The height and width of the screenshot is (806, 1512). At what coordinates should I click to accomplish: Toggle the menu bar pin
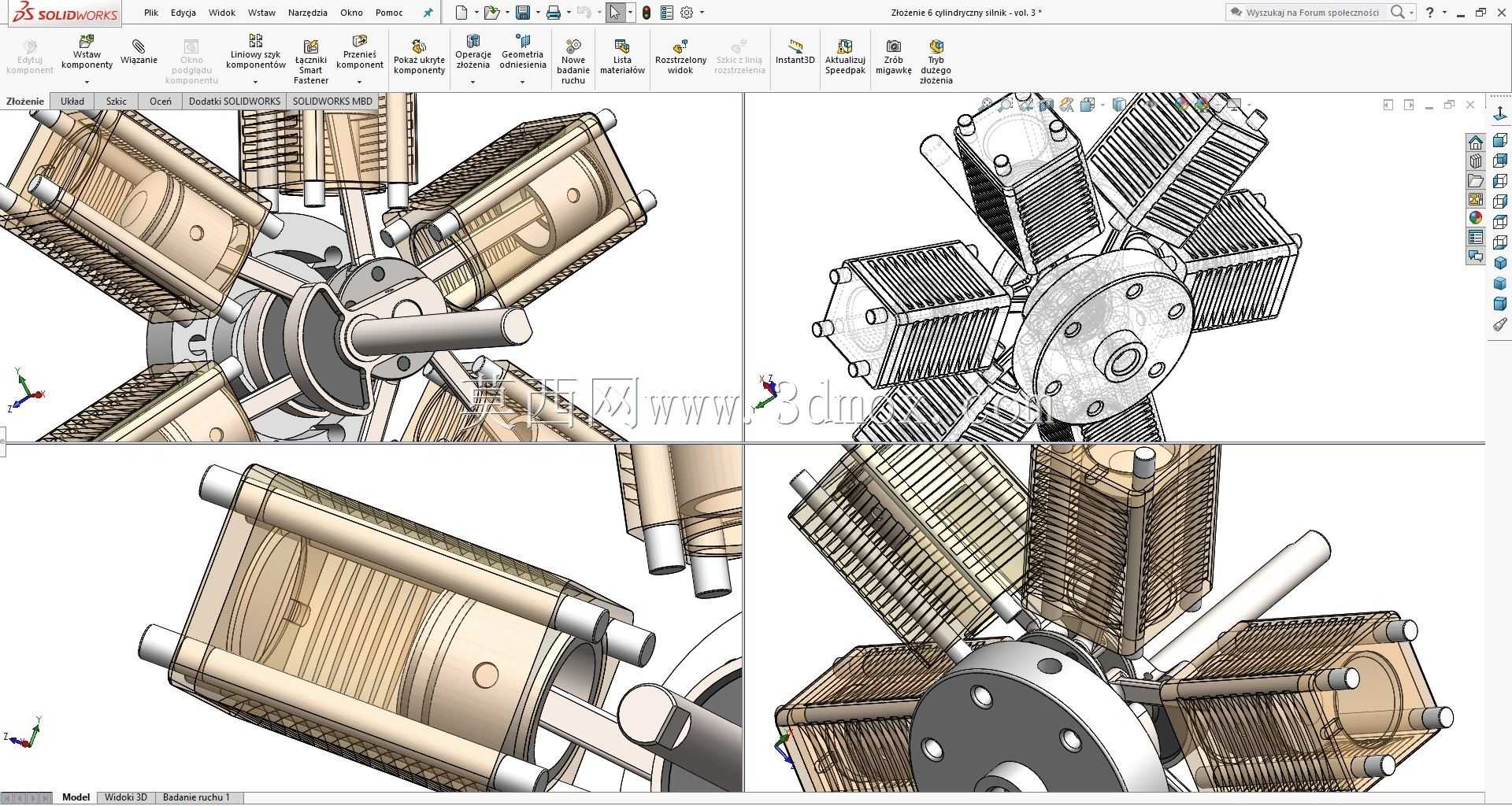coord(428,13)
